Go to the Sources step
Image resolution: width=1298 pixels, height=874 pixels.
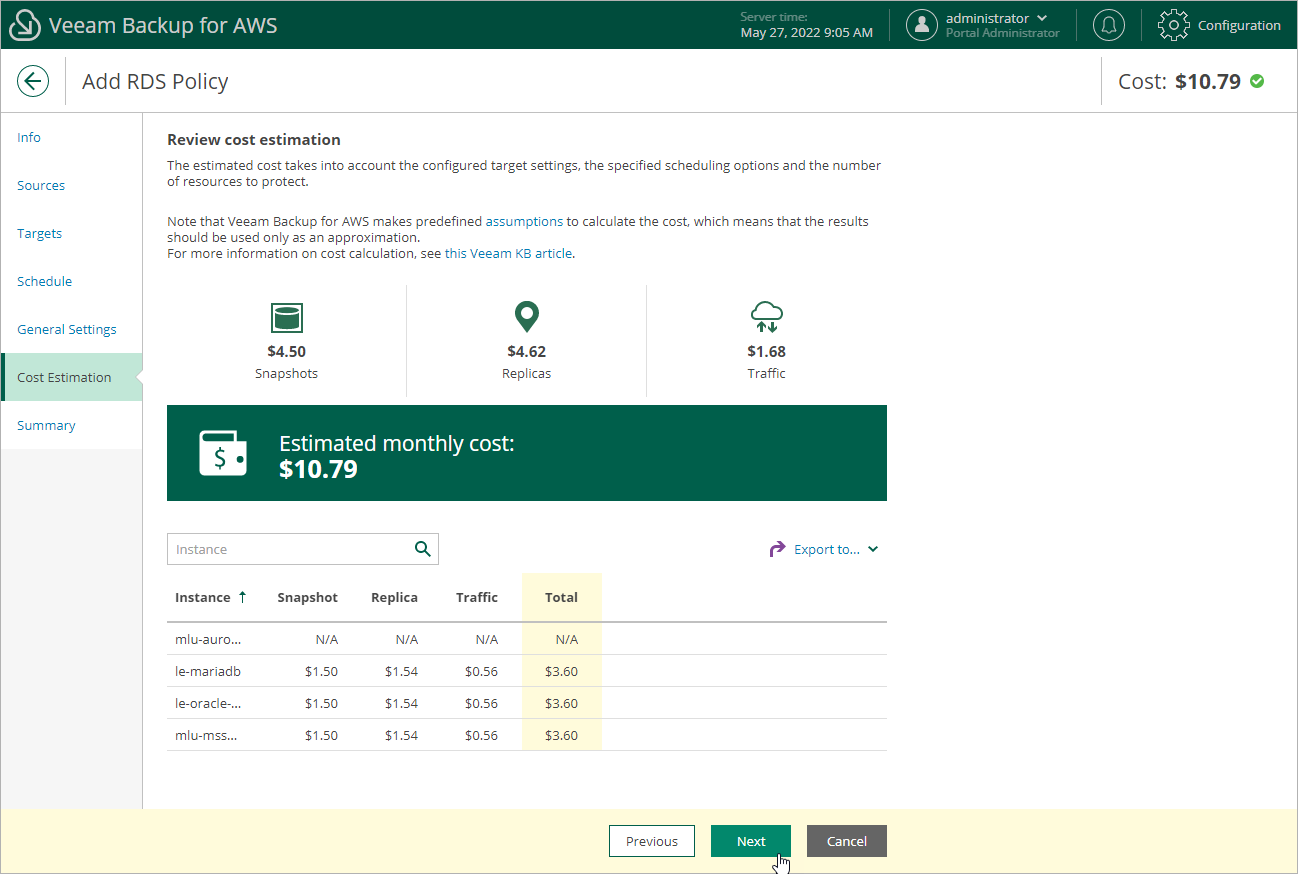click(x=41, y=185)
